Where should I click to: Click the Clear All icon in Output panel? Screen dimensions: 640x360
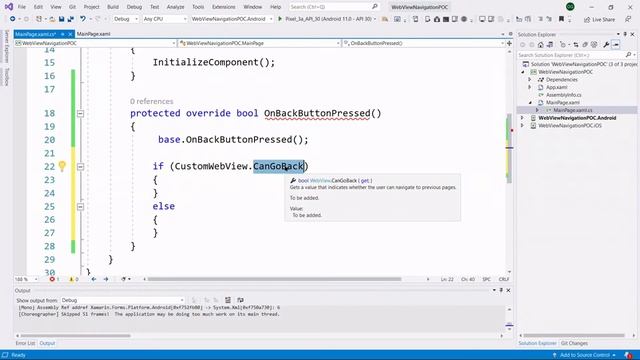pos(228,300)
